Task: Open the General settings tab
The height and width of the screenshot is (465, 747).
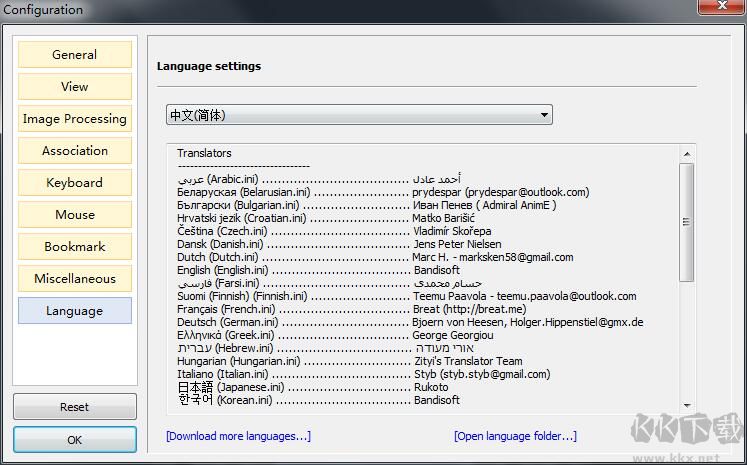Action: (x=75, y=55)
